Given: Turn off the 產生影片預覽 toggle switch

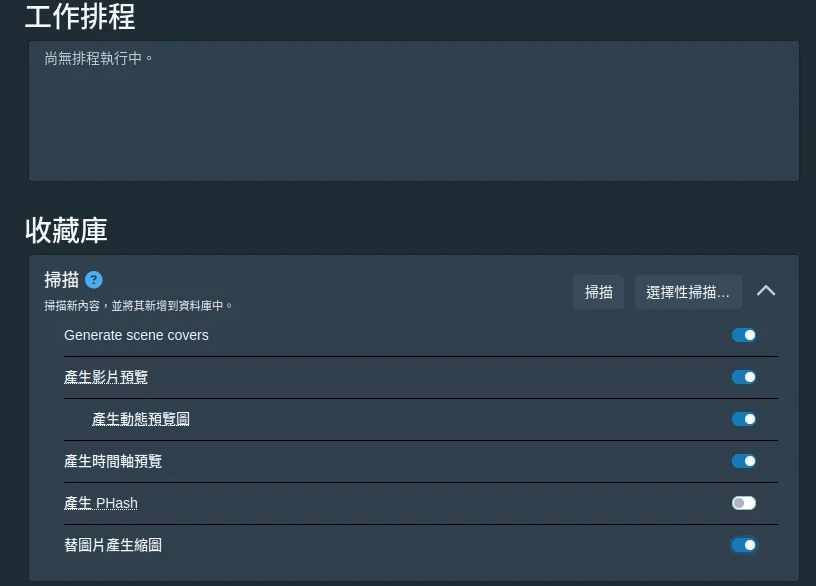Looking at the screenshot, I should pos(743,377).
